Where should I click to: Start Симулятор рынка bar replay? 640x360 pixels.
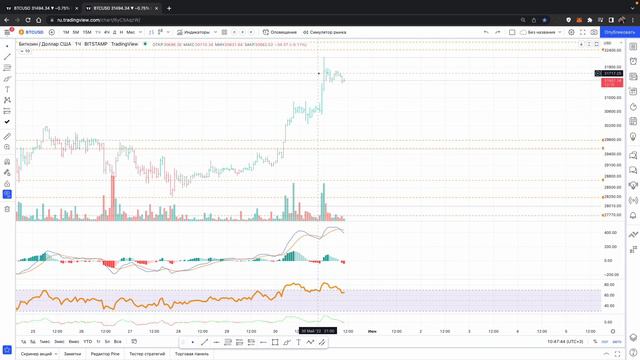coord(324,32)
